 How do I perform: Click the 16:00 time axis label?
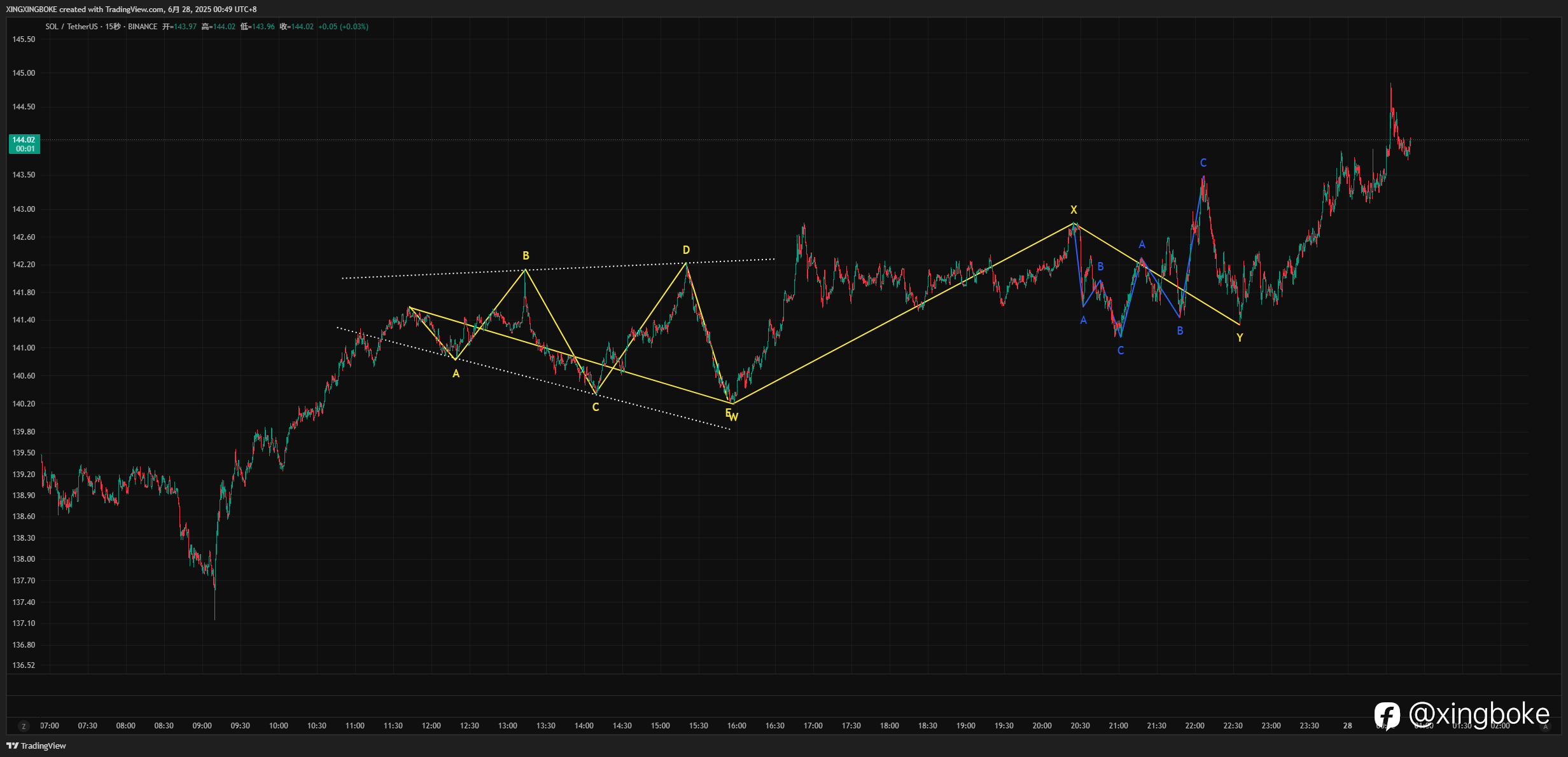[737, 726]
